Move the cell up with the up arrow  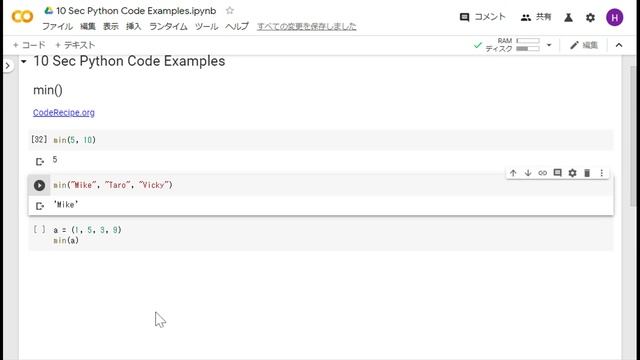tap(513, 173)
